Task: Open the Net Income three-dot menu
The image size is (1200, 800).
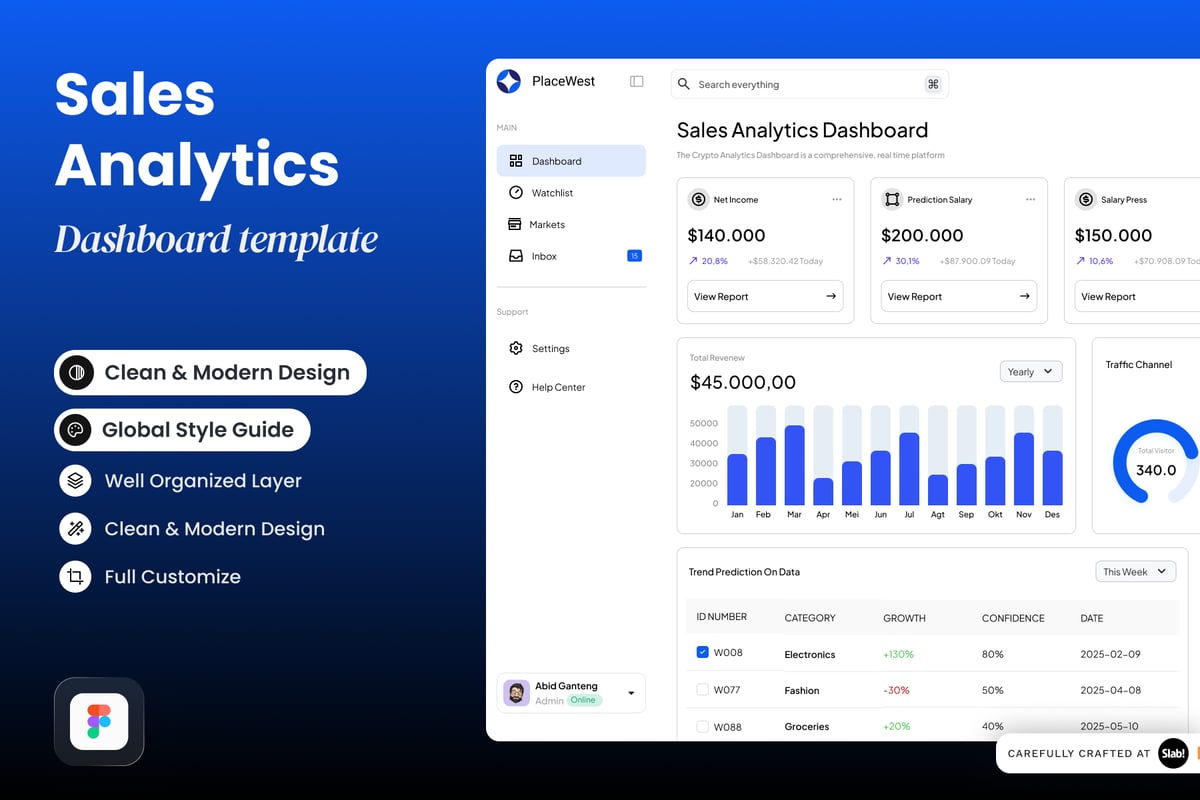Action: pos(837,200)
